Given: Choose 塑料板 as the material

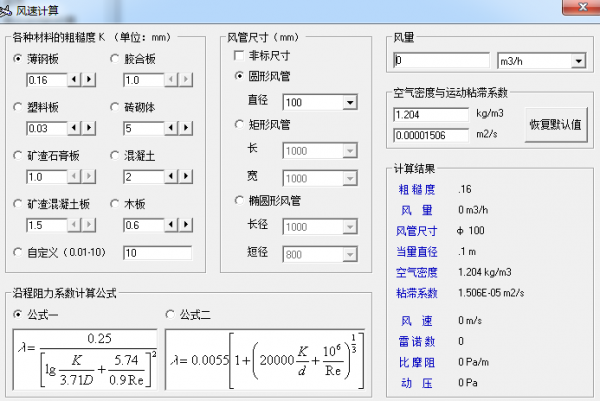Looking at the screenshot, I should tap(17, 107).
